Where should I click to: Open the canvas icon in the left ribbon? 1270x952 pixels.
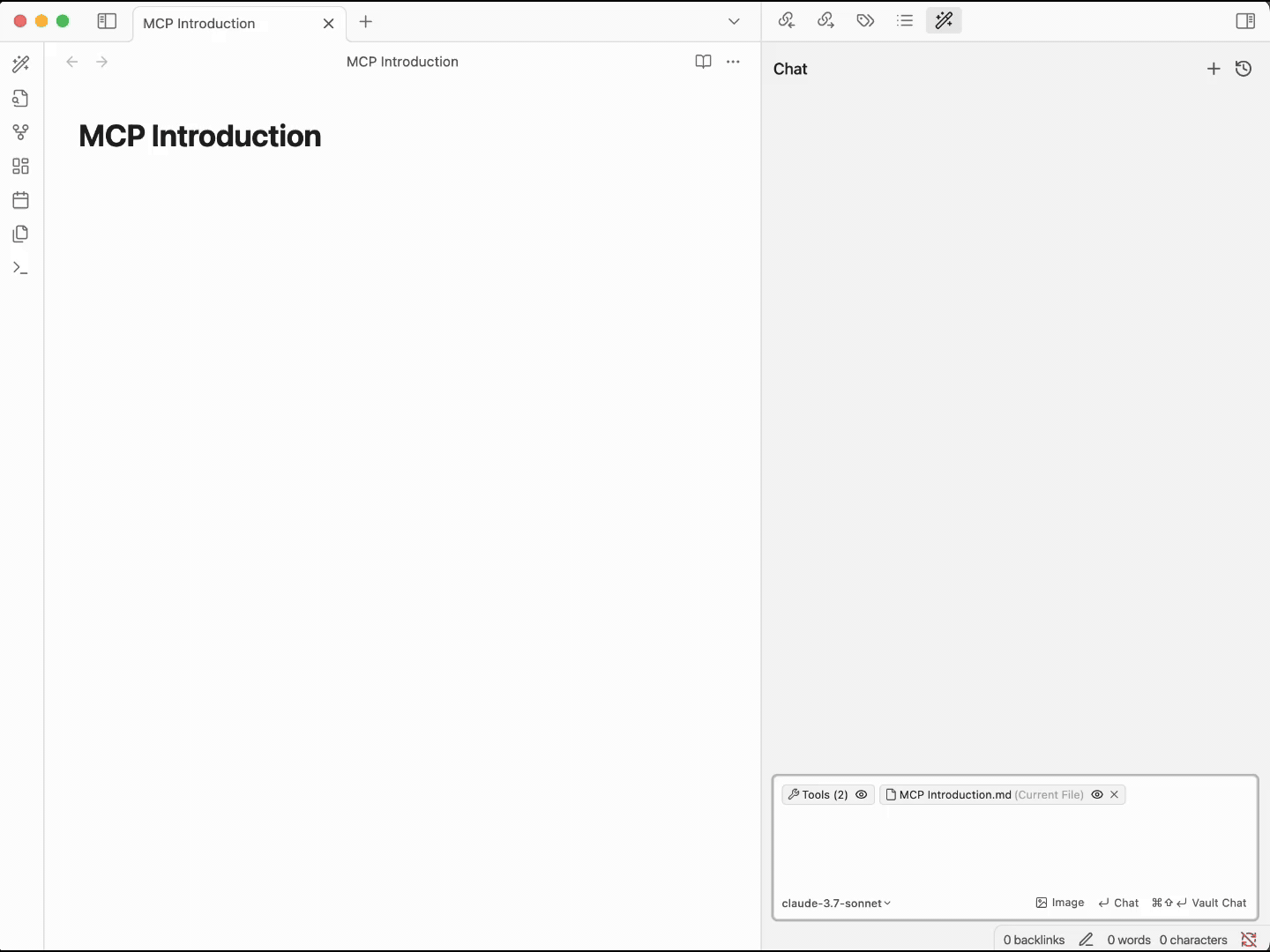[x=21, y=166]
